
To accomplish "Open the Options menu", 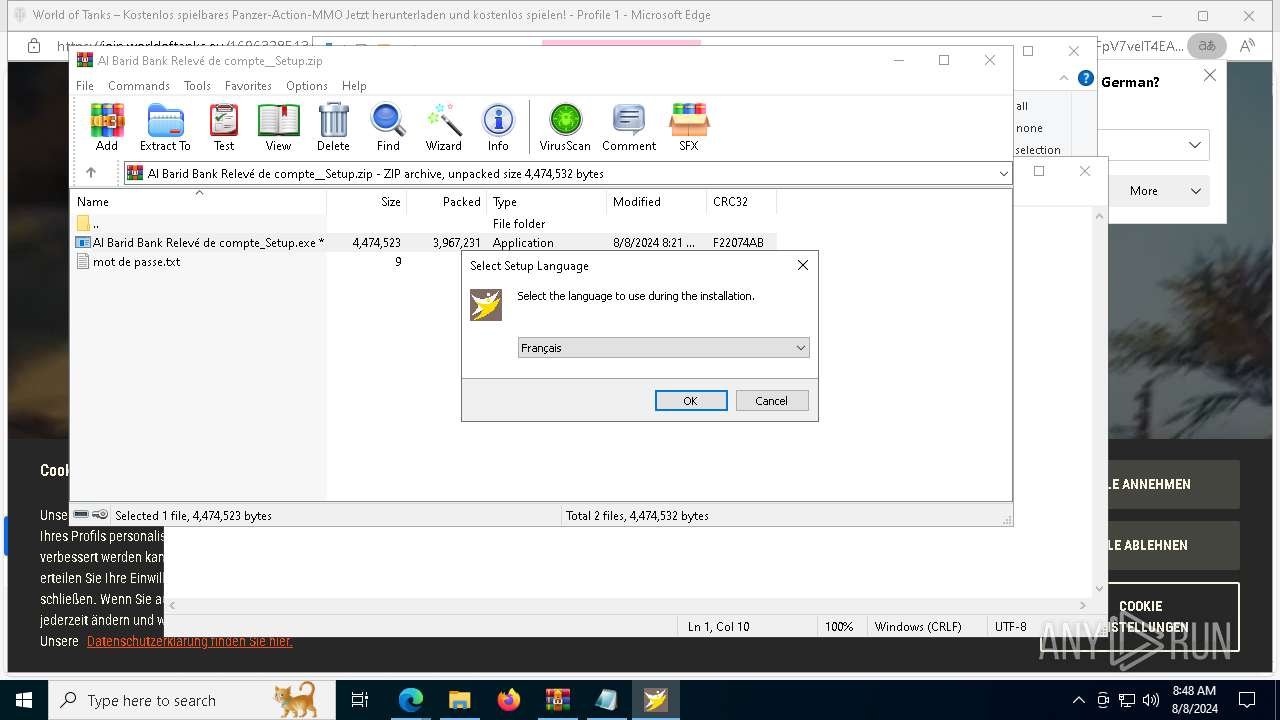I will click(307, 86).
